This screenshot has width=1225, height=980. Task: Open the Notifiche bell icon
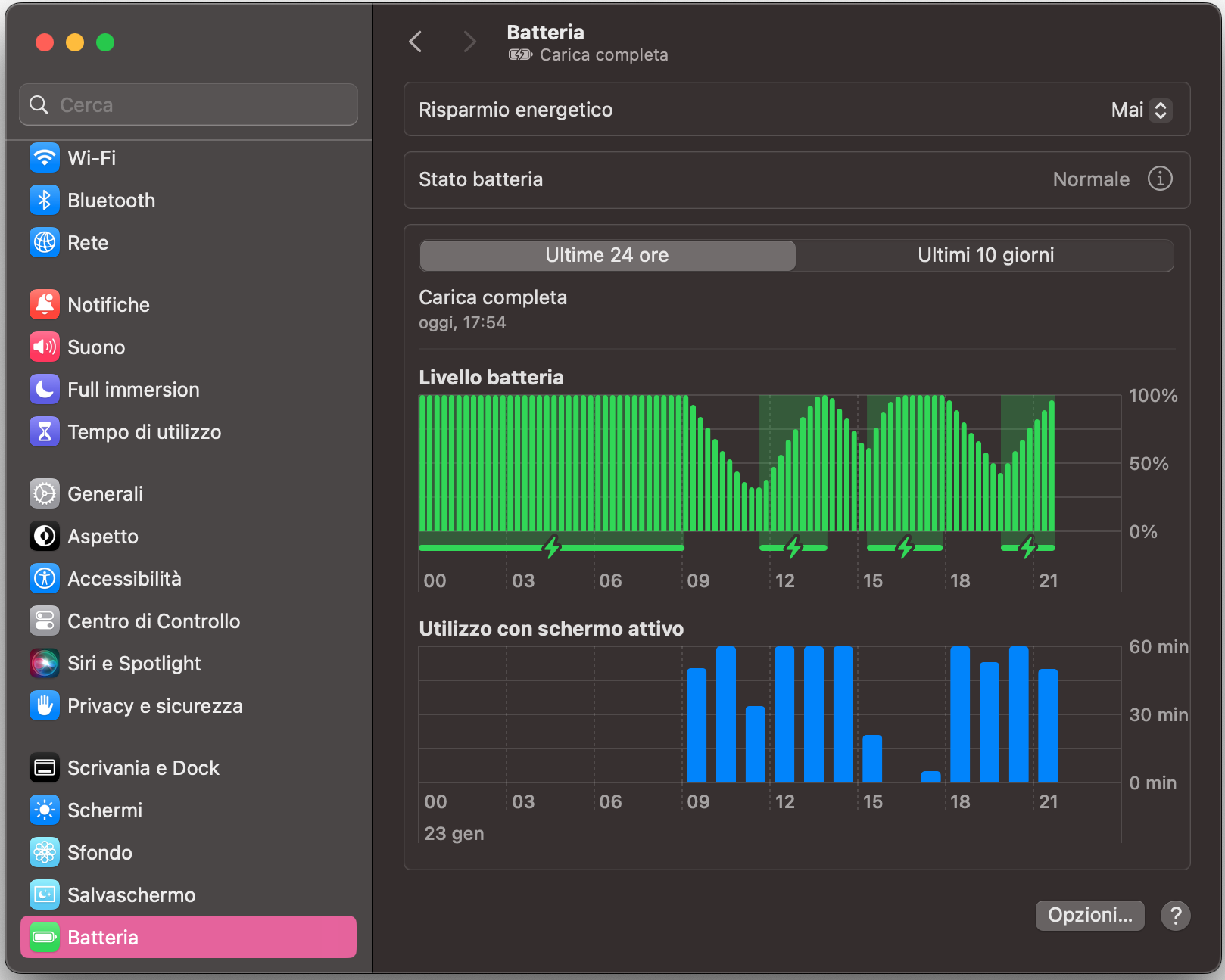tap(45, 305)
